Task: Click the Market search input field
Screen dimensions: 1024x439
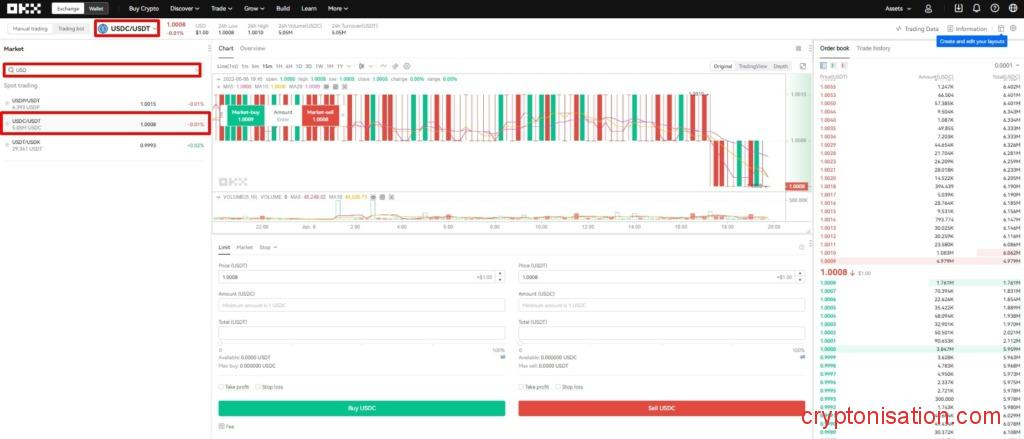Action: coord(100,70)
